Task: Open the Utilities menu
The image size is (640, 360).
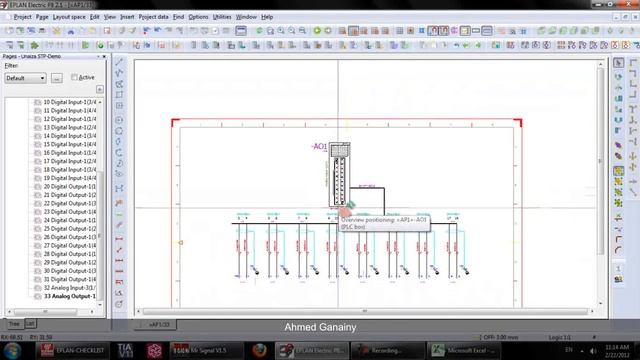Action: pyautogui.click(x=222, y=17)
